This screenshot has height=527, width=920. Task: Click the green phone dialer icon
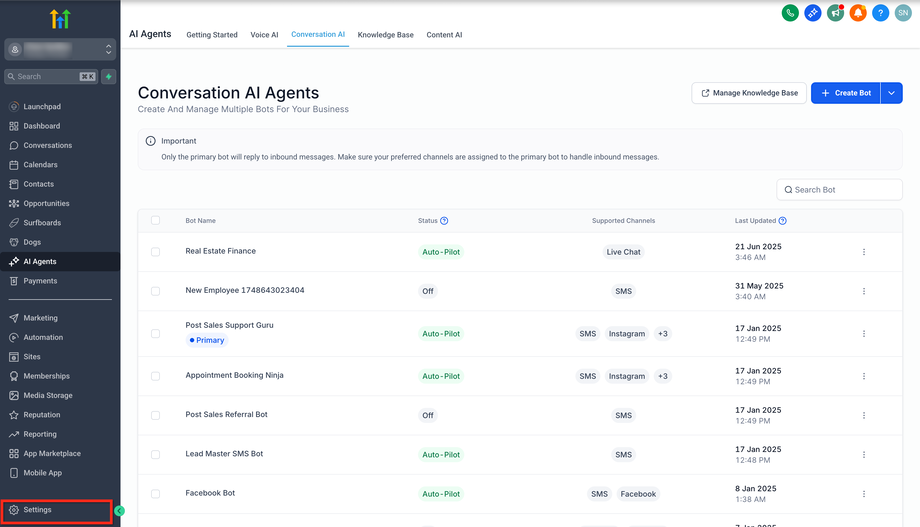790,13
